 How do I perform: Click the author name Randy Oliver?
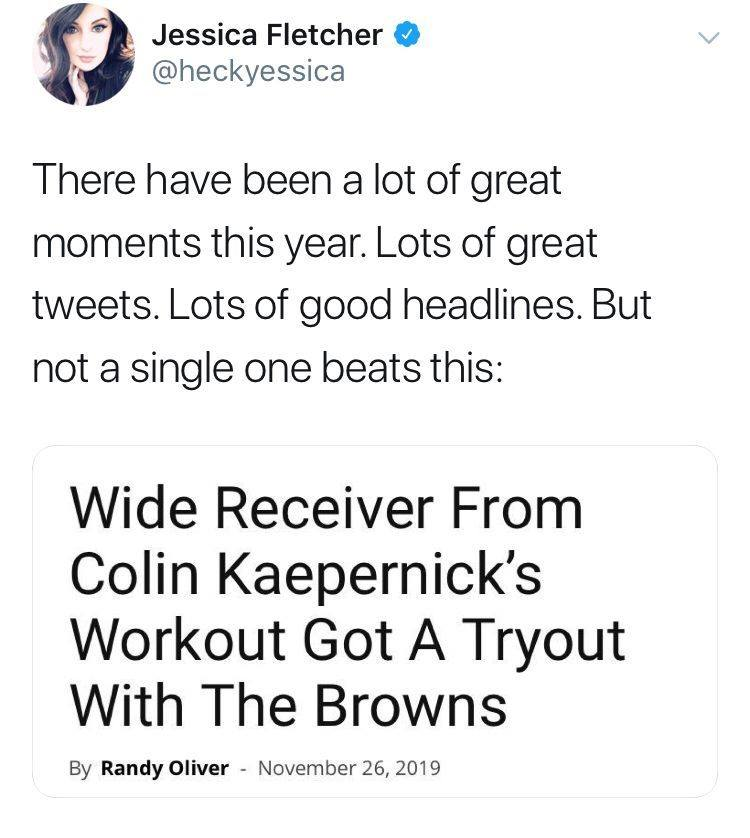[163, 769]
